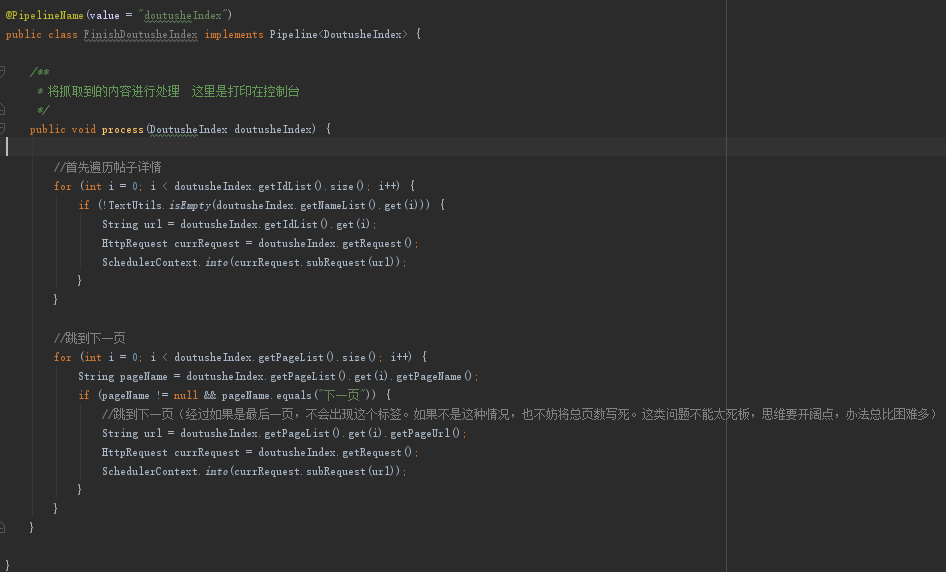Click the process method name
946x572 pixels.
(x=122, y=129)
